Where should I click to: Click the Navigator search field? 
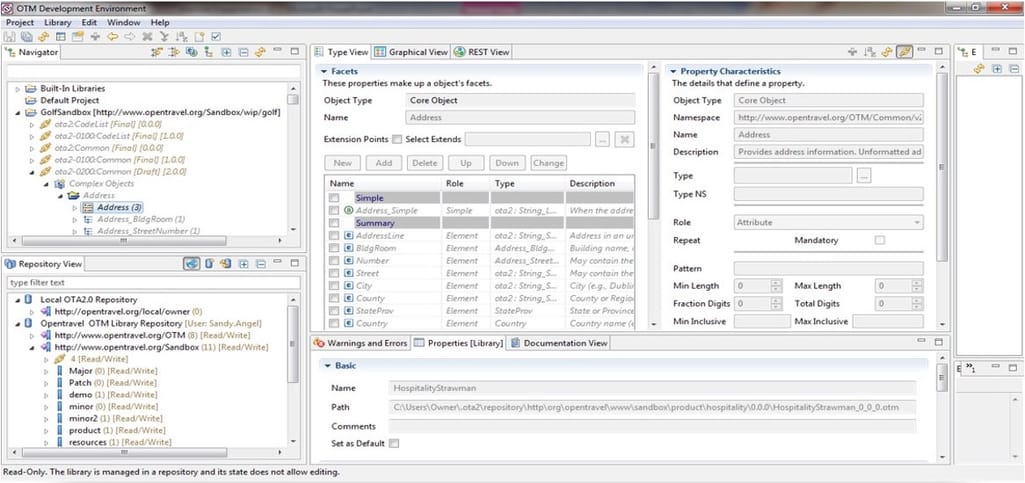pos(154,71)
